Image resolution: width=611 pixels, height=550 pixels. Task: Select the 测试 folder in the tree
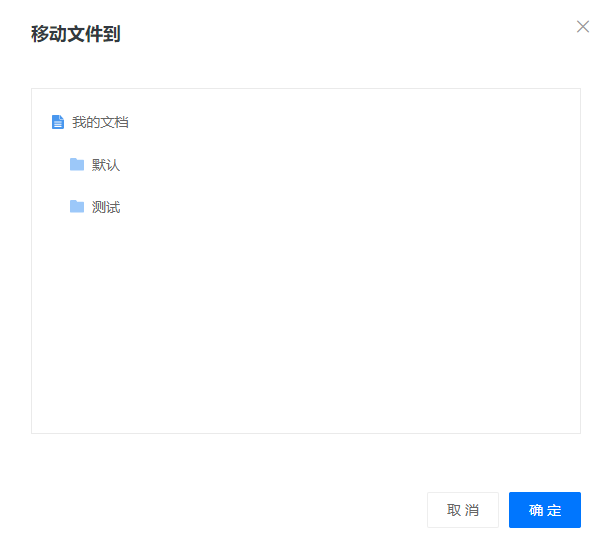coord(106,207)
